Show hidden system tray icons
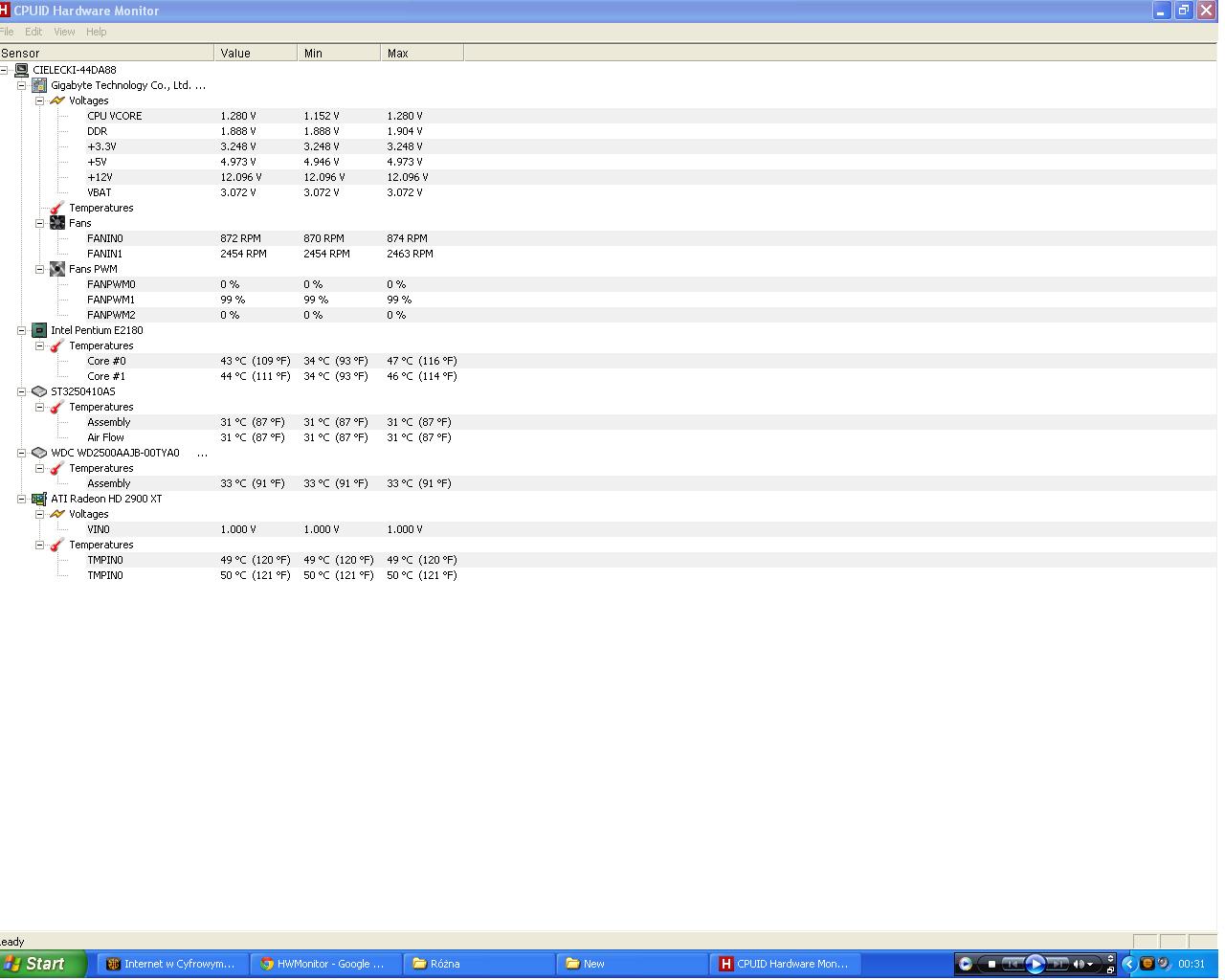The height and width of the screenshot is (980, 1225). tap(1129, 964)
